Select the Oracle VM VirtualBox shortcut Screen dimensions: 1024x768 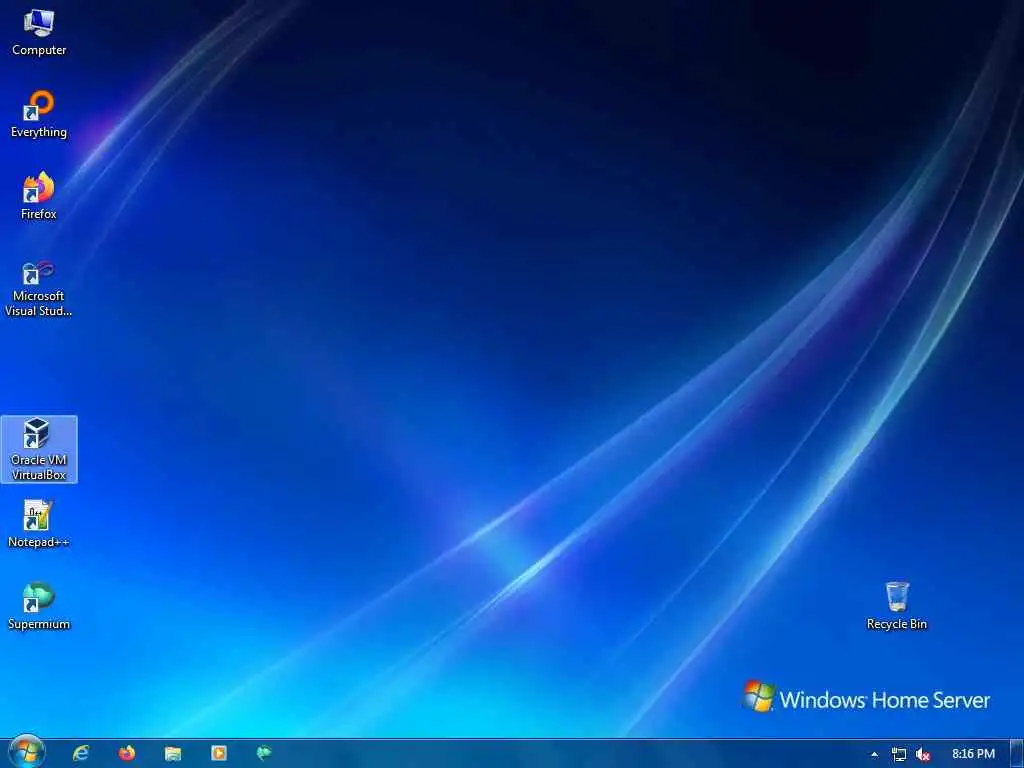(39, 449)
